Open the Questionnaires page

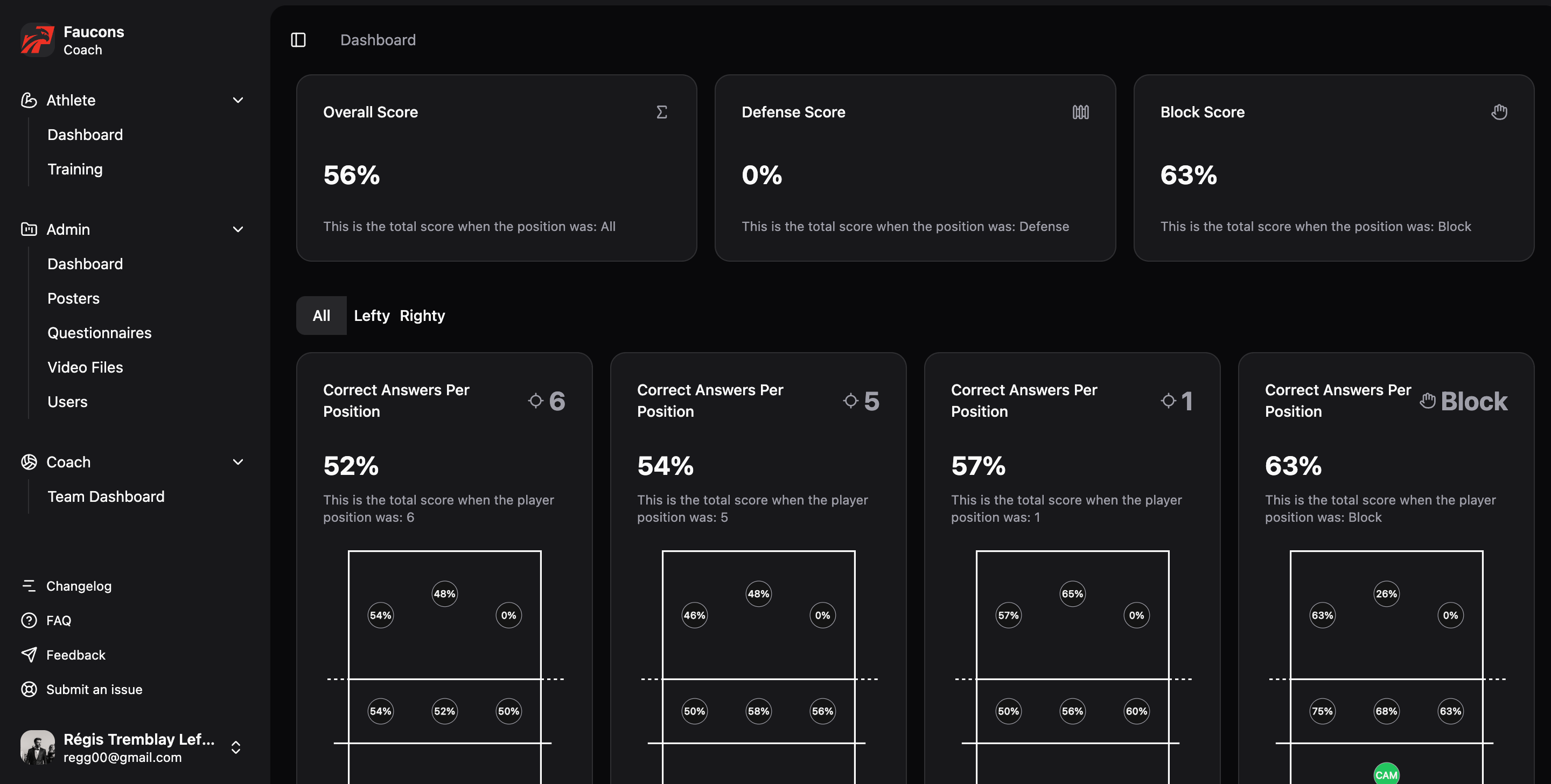pyautogui.click(x=99, y=332)
